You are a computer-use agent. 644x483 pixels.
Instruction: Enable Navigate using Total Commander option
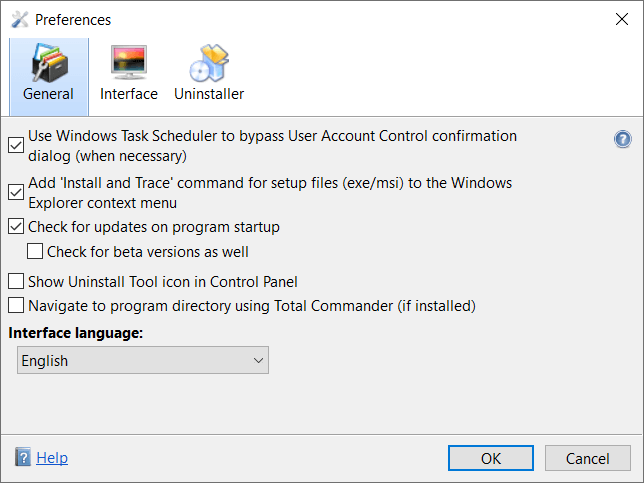click(x=16, y=306)
